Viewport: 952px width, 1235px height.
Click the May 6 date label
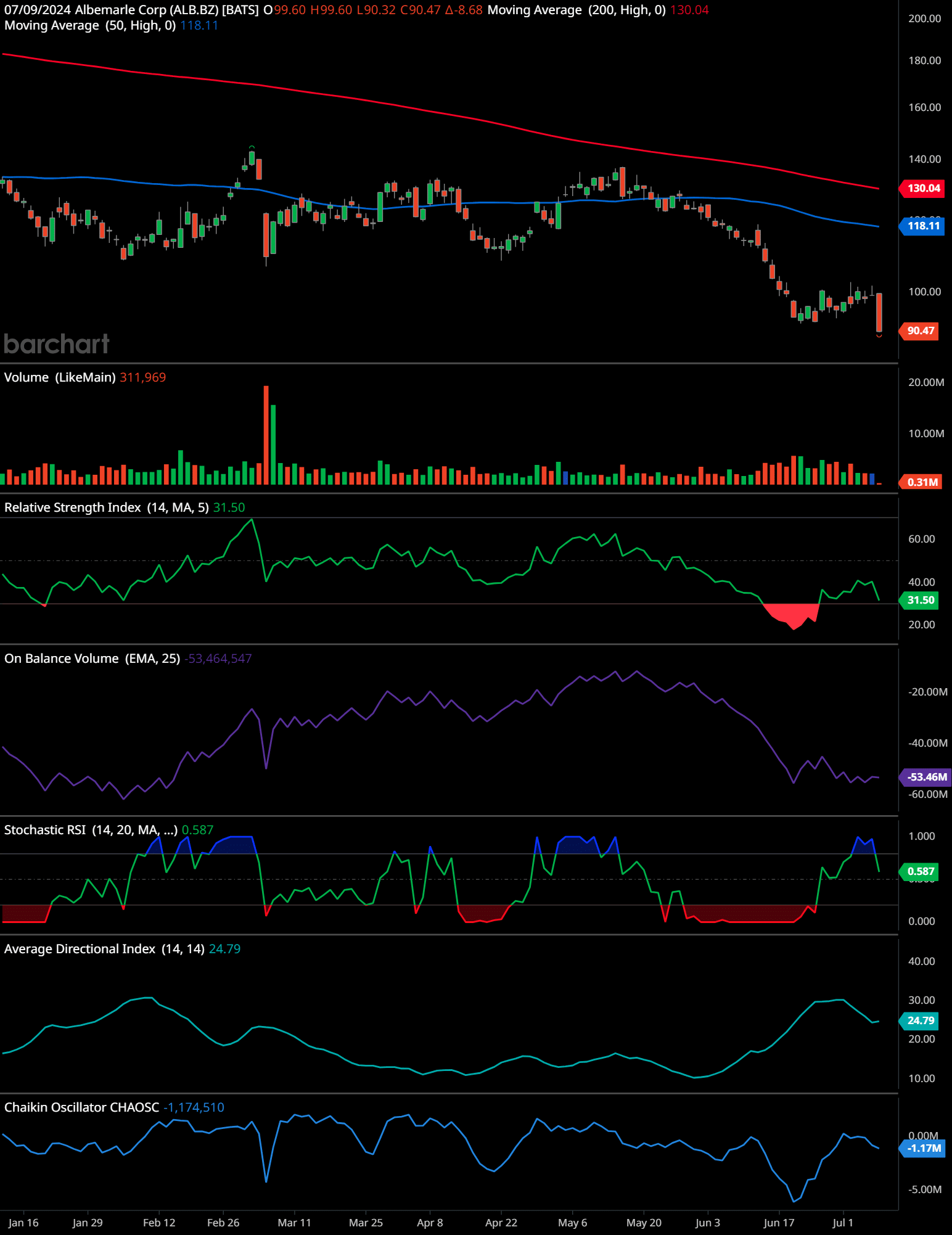click(573, 1223)
